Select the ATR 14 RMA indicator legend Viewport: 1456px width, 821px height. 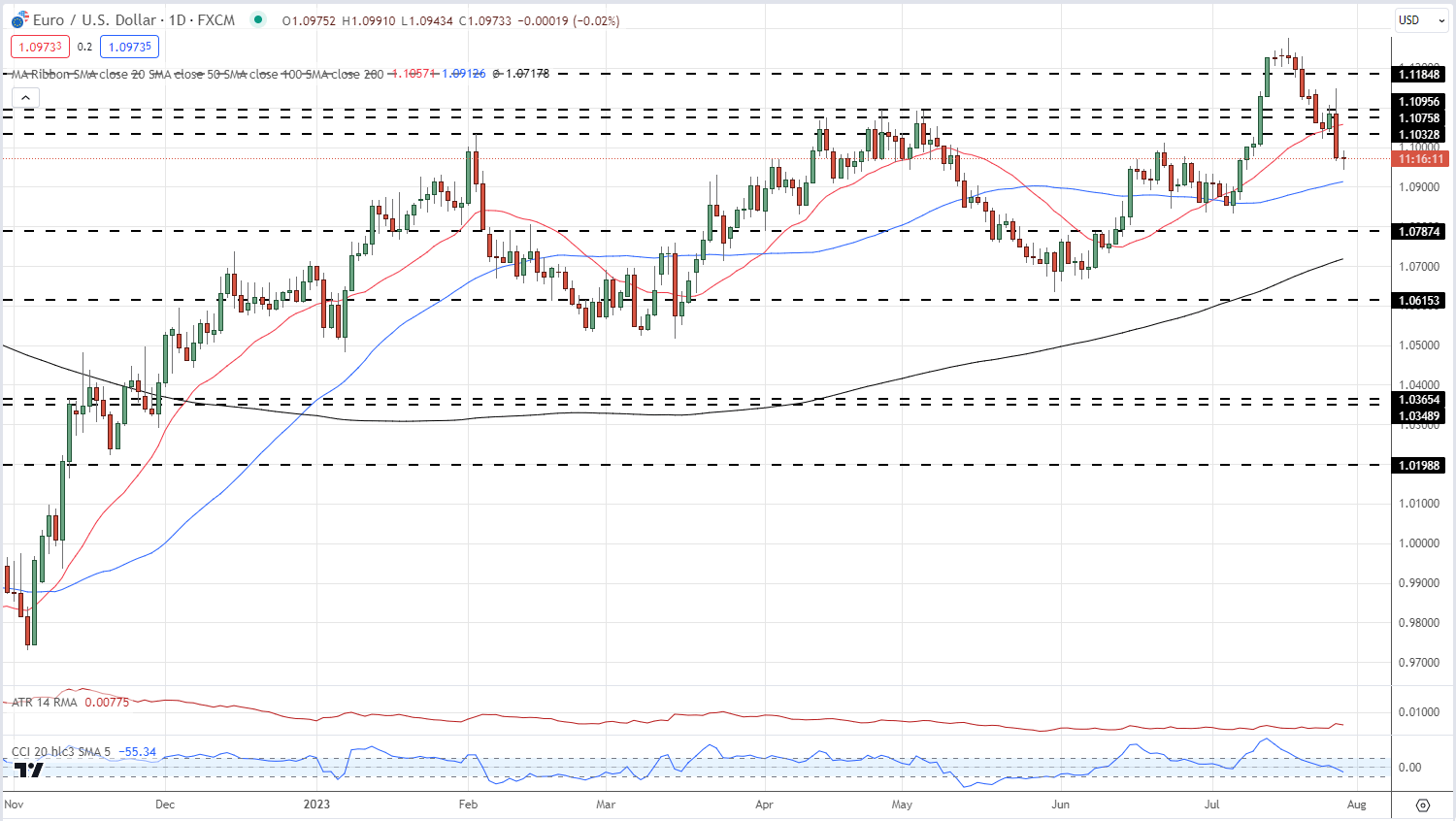[x=44, y=703]
